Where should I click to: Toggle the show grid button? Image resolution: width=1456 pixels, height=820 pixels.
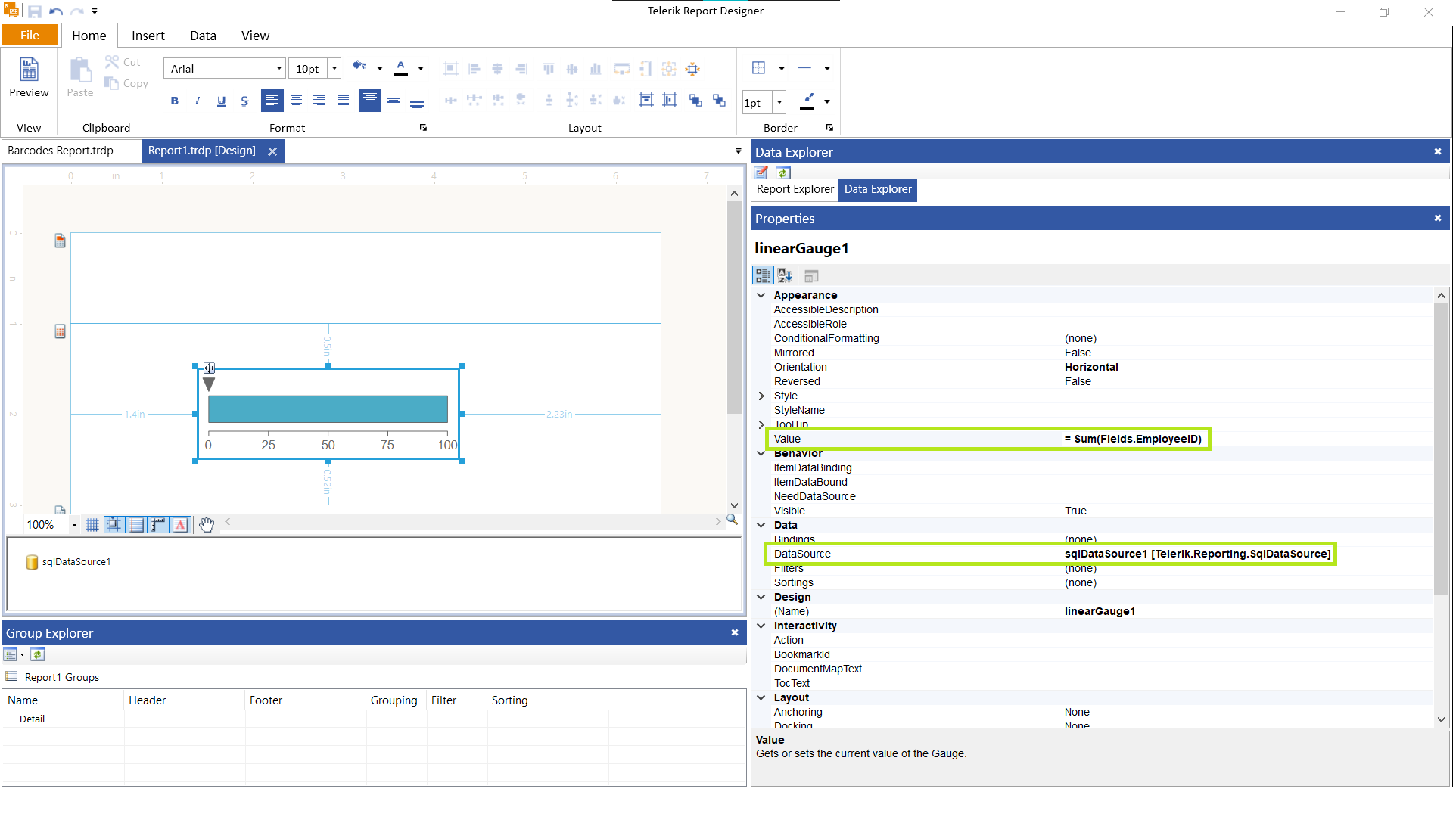(92, 525)
